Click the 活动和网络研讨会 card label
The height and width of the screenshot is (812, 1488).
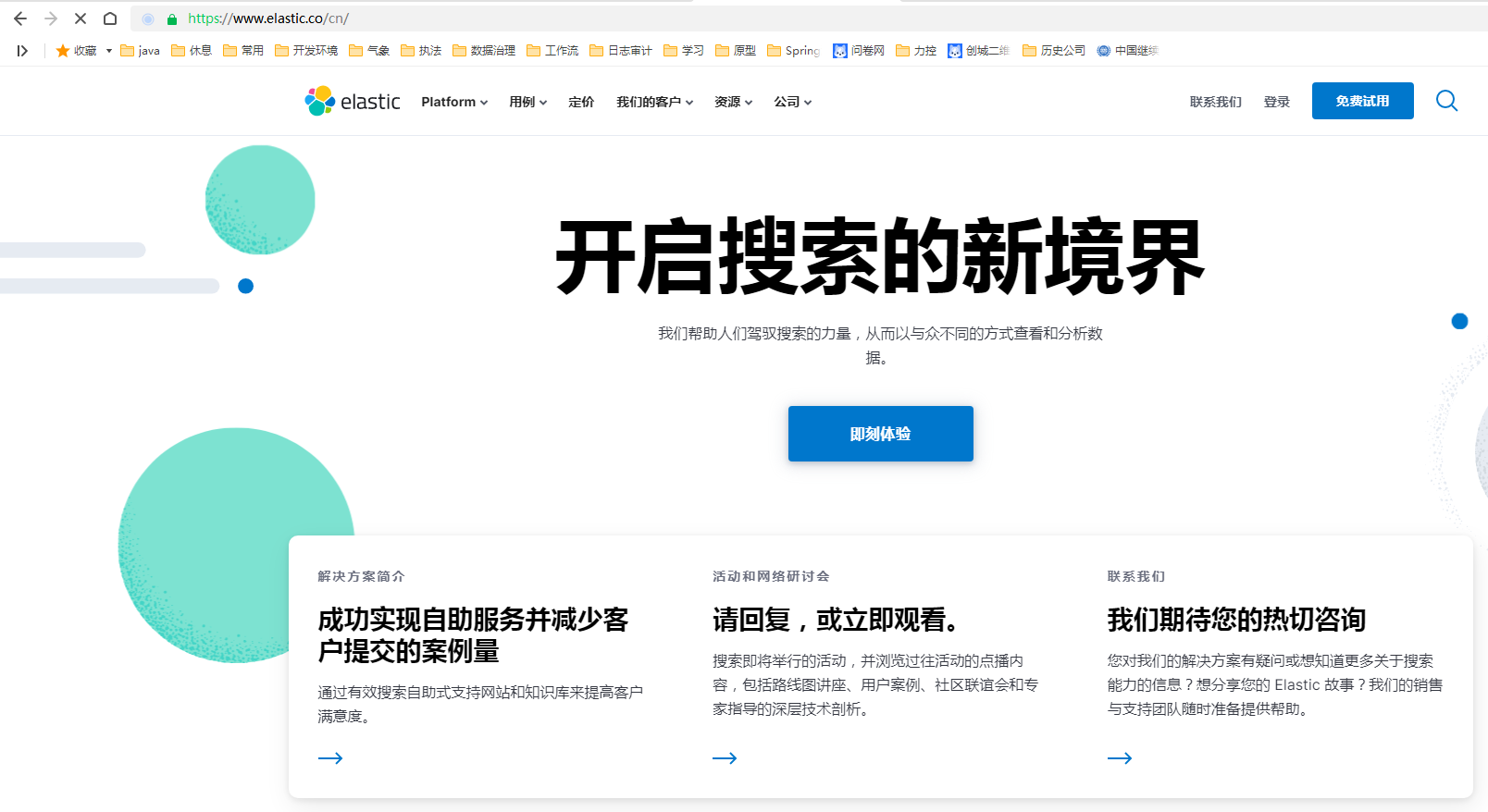(771, 576)
